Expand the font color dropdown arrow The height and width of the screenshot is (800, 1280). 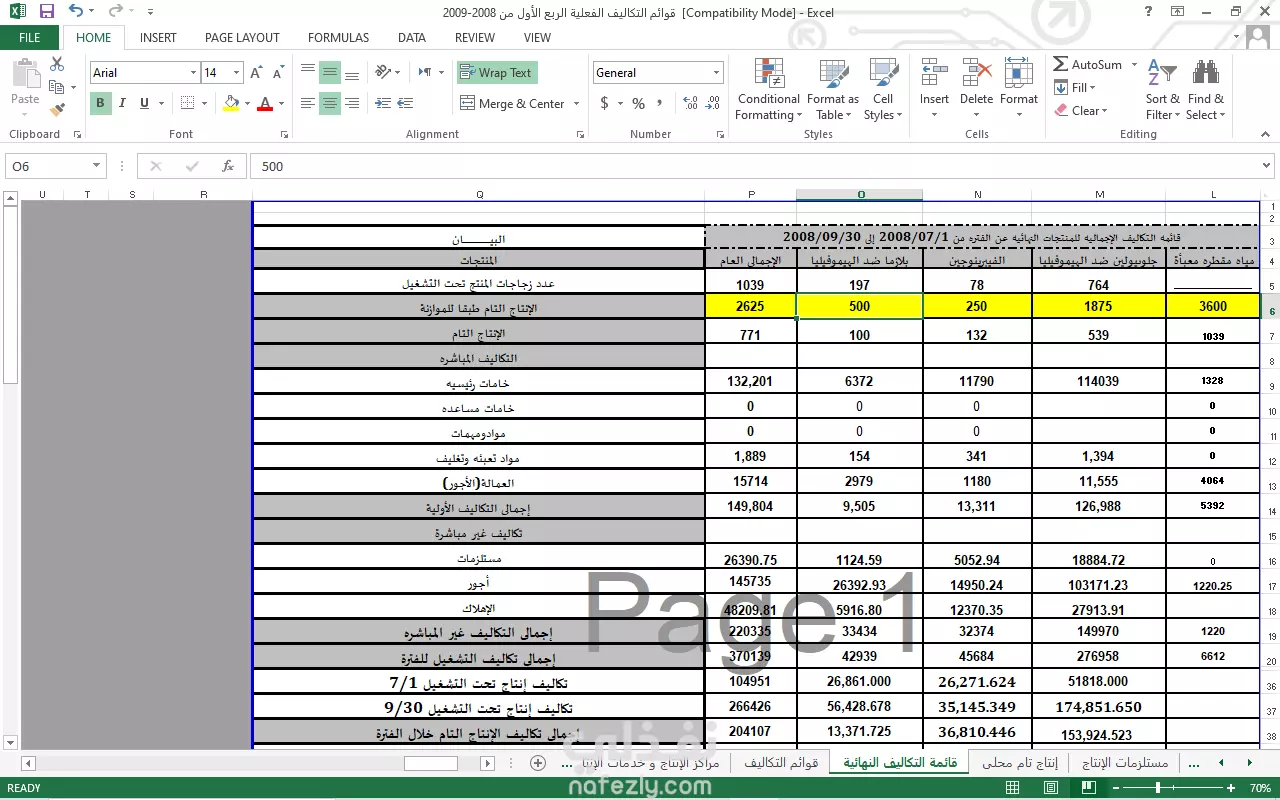click(x=281, y=103)
